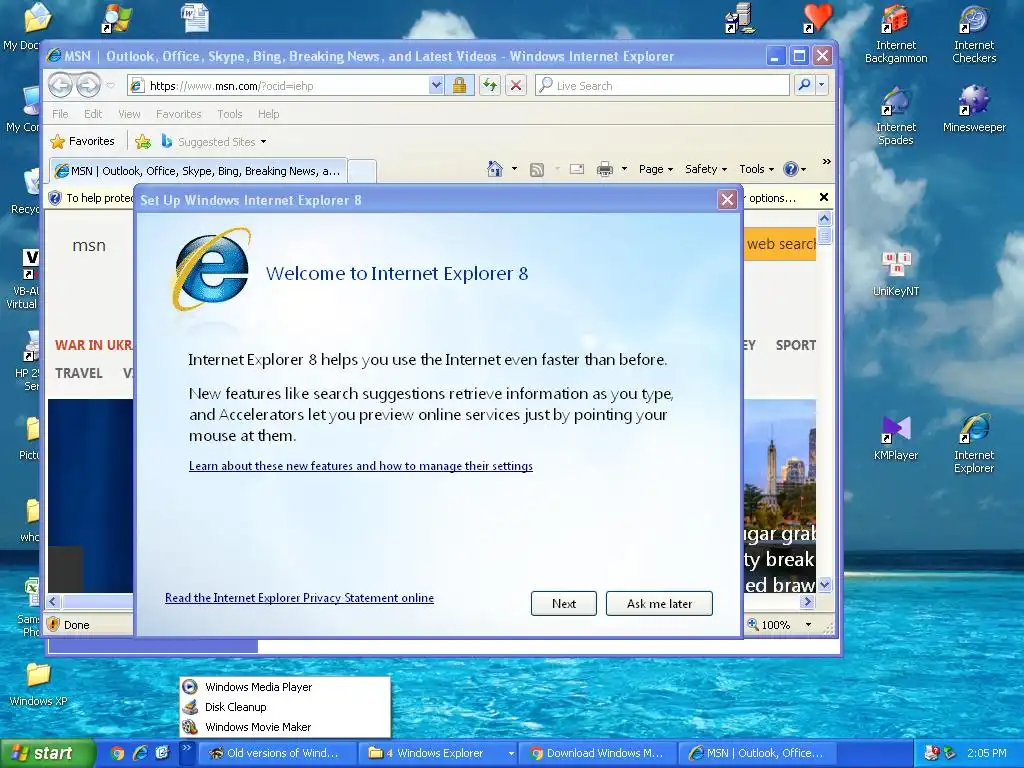Click the Favorites star button

tap(82, 141)
